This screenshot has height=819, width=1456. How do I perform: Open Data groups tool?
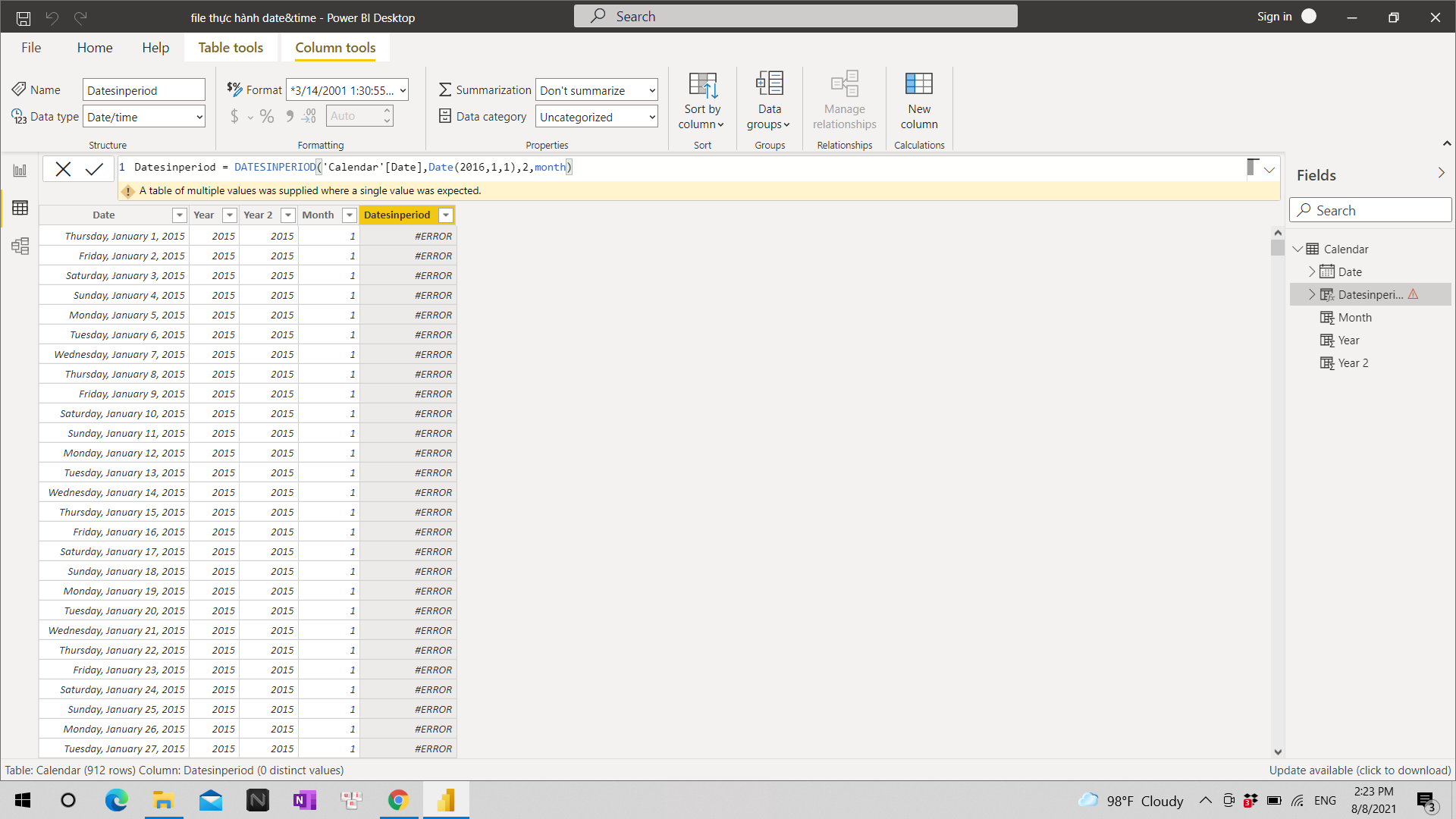click(769, 101)
